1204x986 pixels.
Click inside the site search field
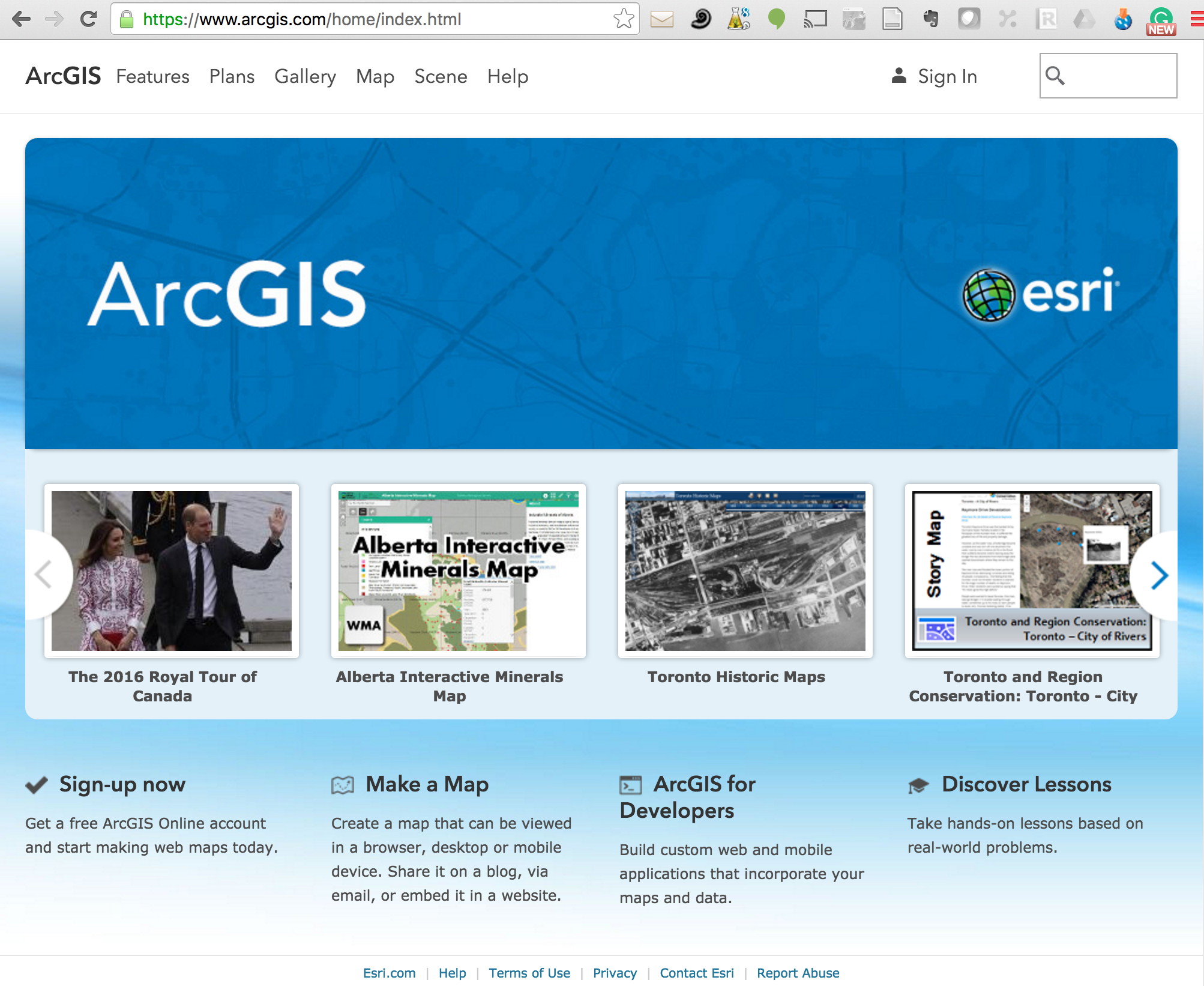(1108, 76)
